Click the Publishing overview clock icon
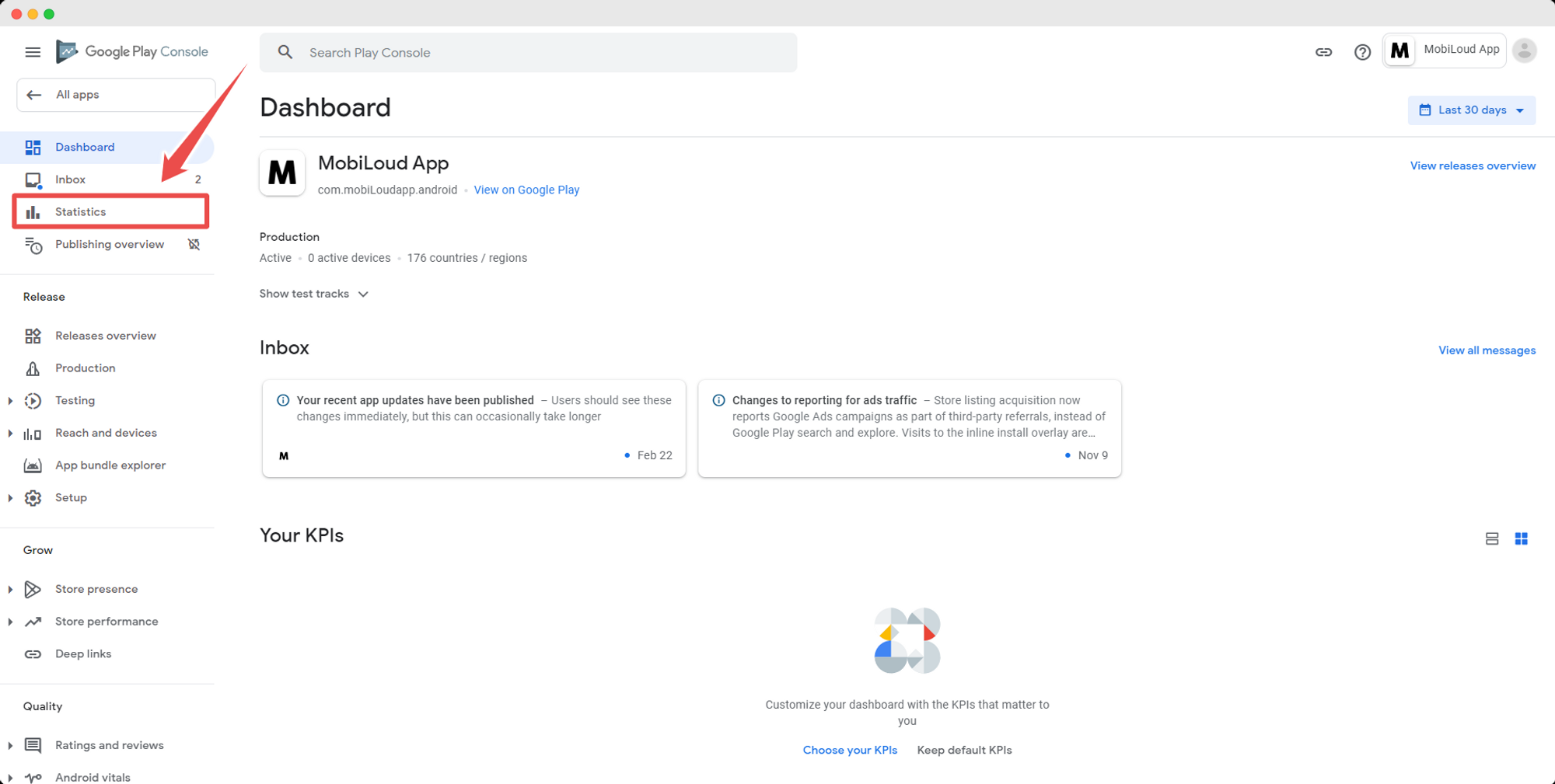This screenshot has height=784, width=1555. (33, 245)
